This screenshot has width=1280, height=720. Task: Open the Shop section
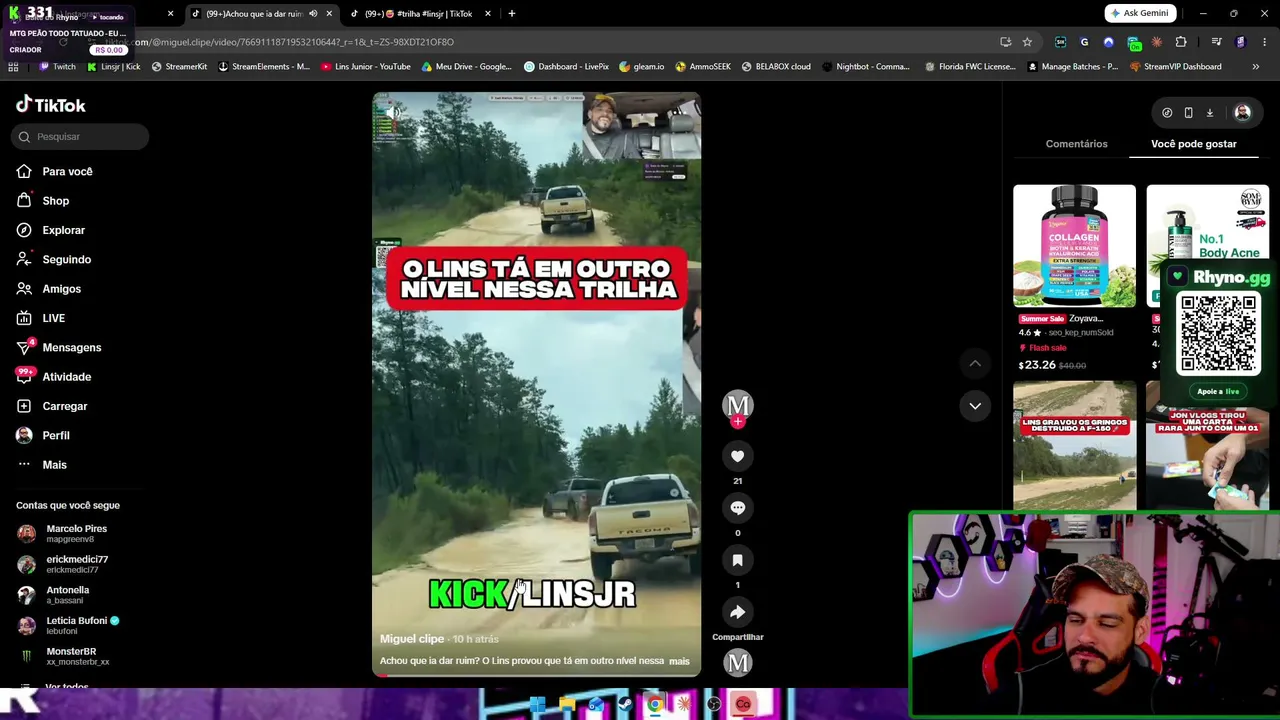pos(43,201)
